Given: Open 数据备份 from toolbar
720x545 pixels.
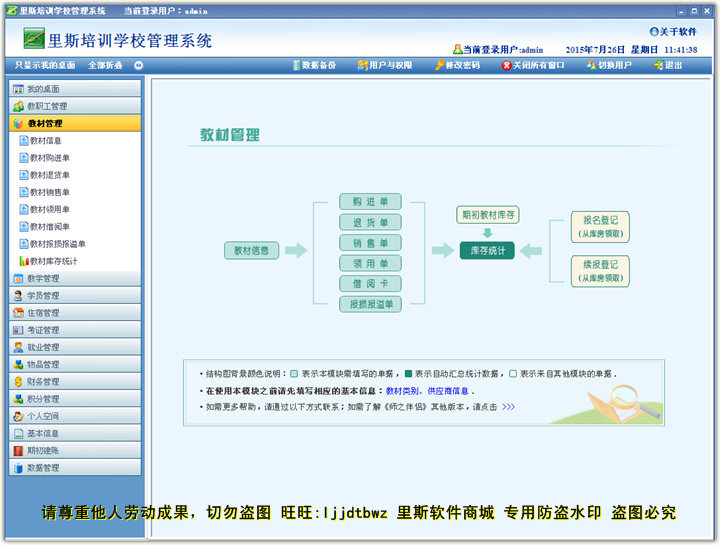Looking at the screenshot, I should tap(315, 65).
